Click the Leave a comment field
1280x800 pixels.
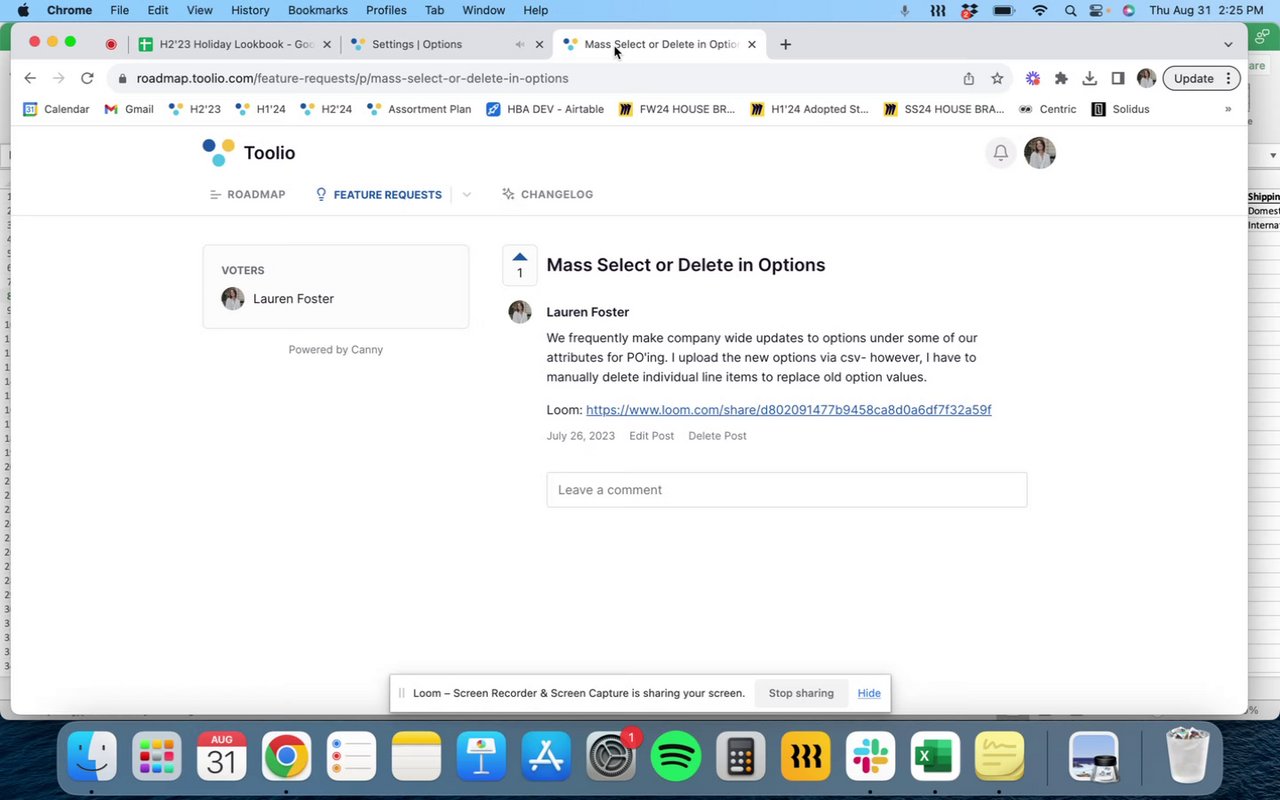point(786,490)
